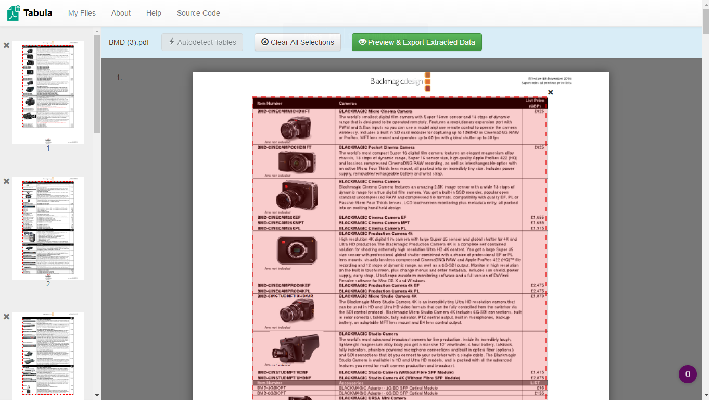Click the BMD (3).pdf file name
709x401 pixels.
pyautogui.click(x=128, y=42)
